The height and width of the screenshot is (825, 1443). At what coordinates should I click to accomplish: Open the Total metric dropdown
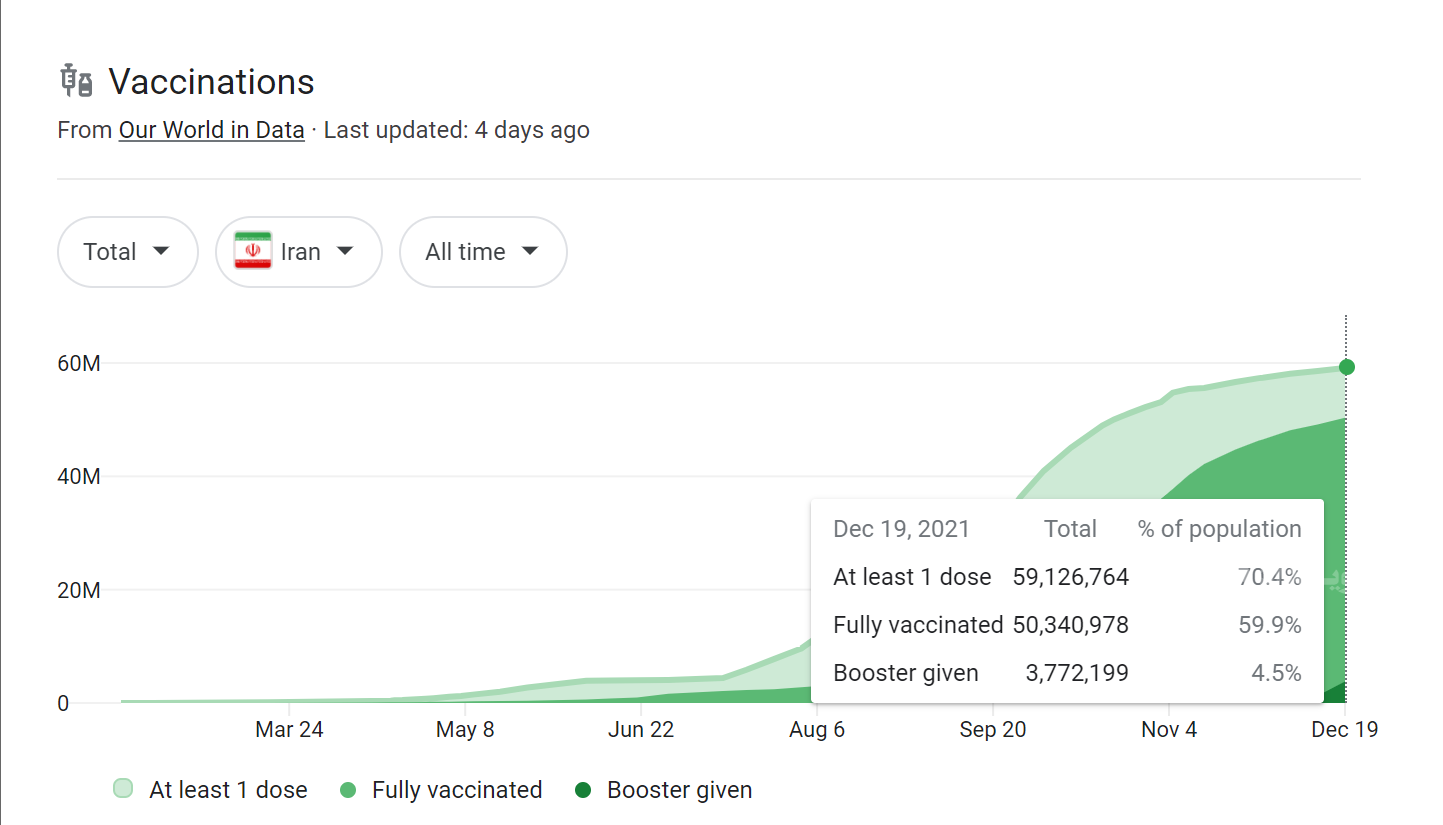(127, 252)
